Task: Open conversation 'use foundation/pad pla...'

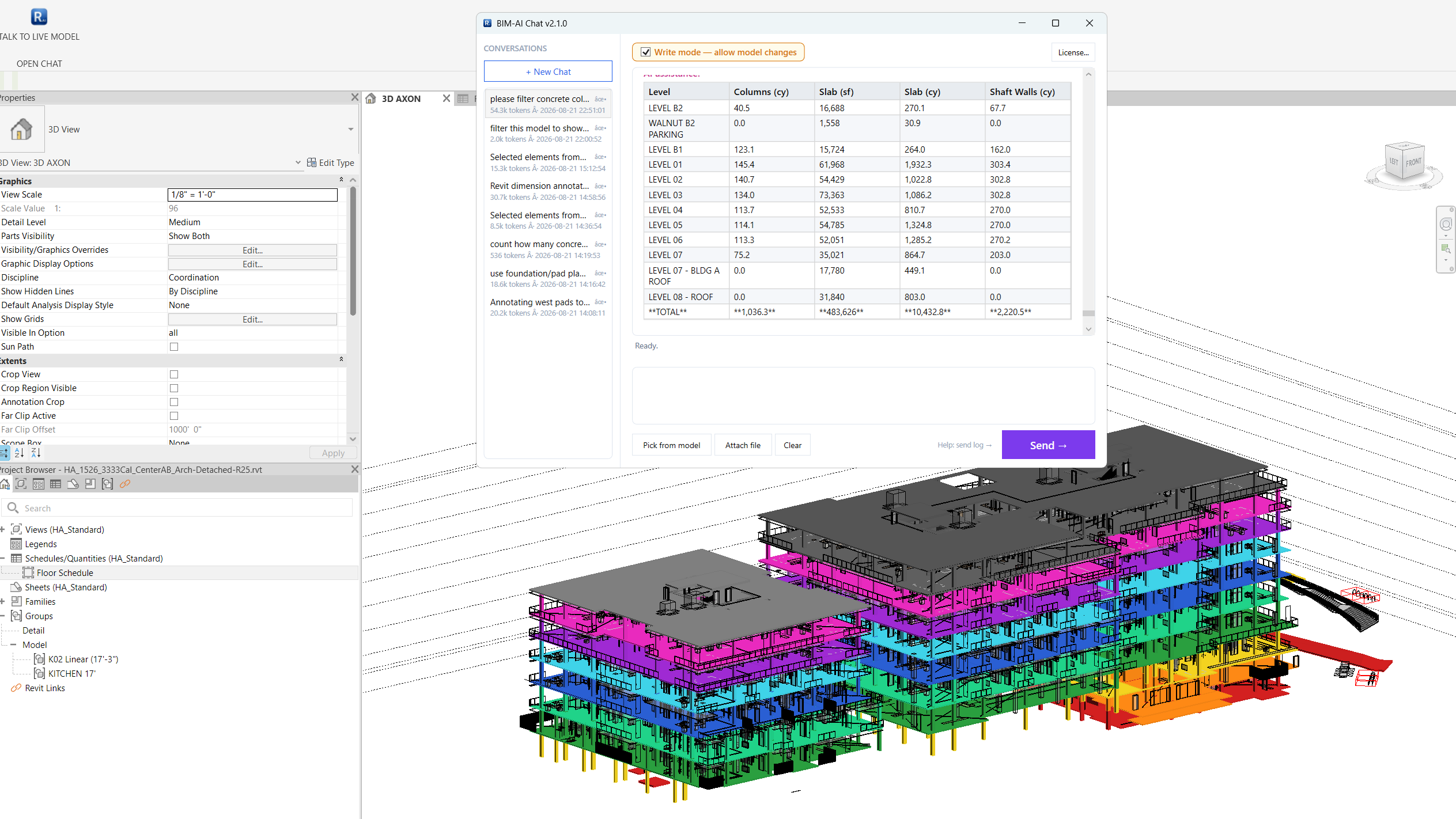Action: [547, 278]
